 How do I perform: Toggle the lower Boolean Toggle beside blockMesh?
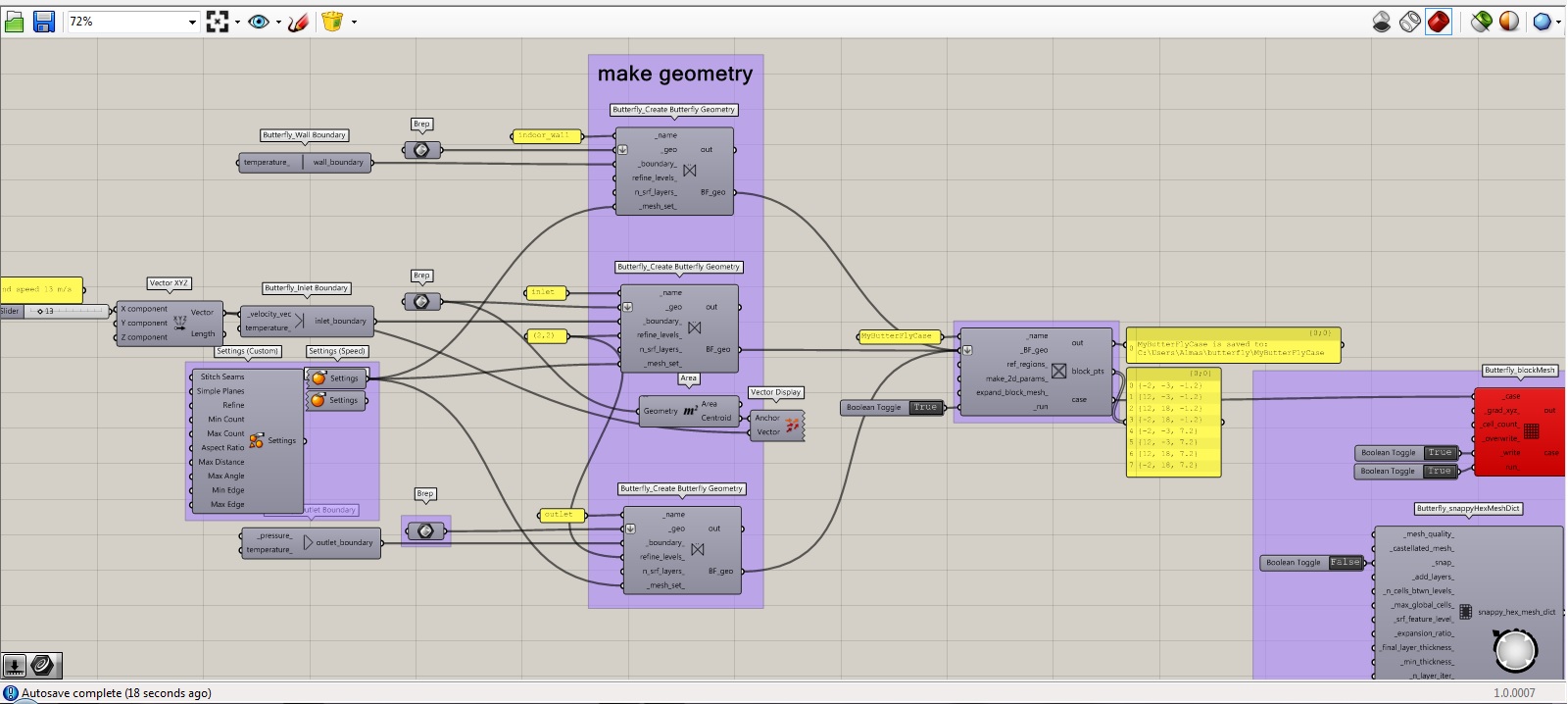1406,471
